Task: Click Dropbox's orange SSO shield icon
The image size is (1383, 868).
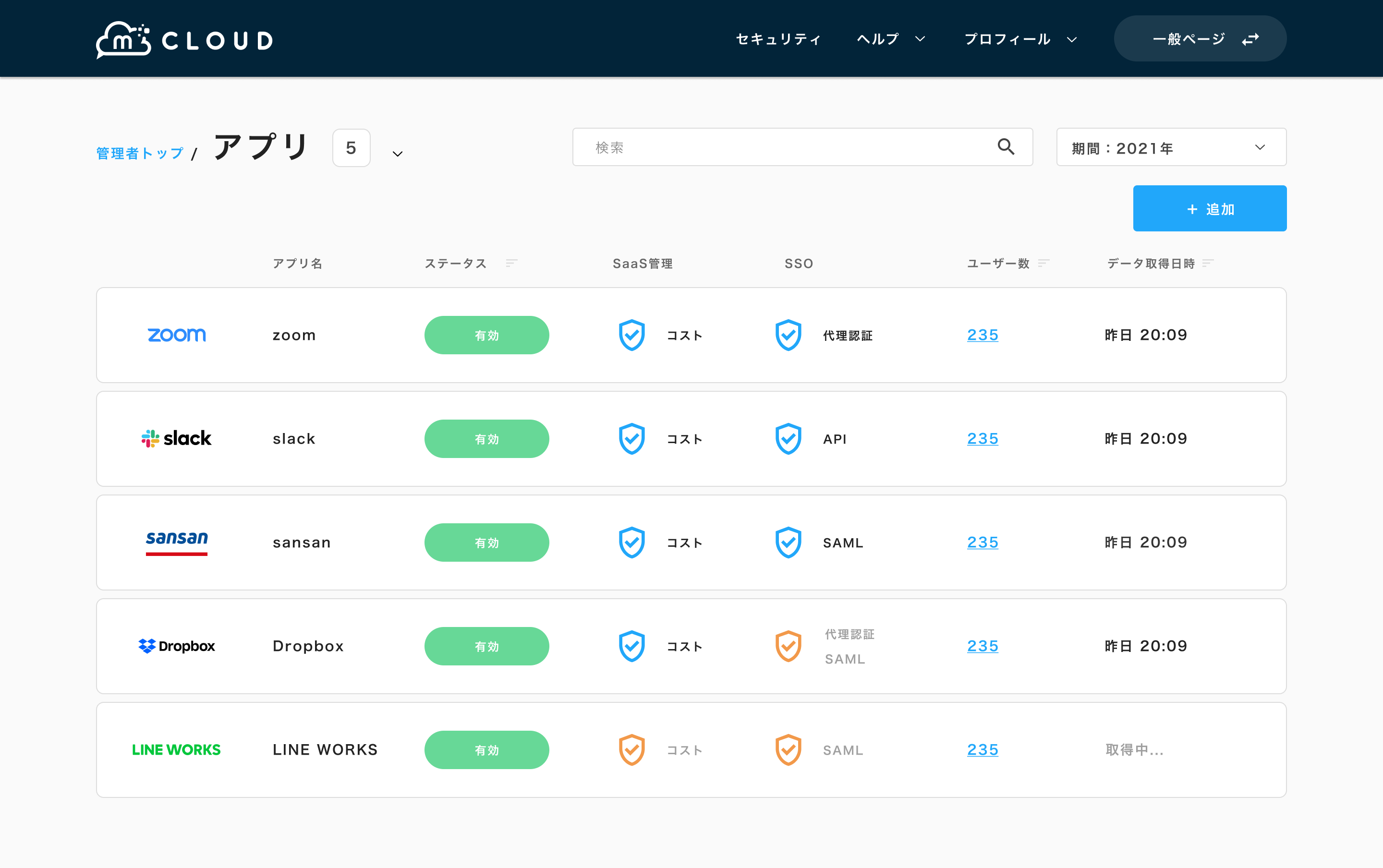Action: click(x=788, y=646)
